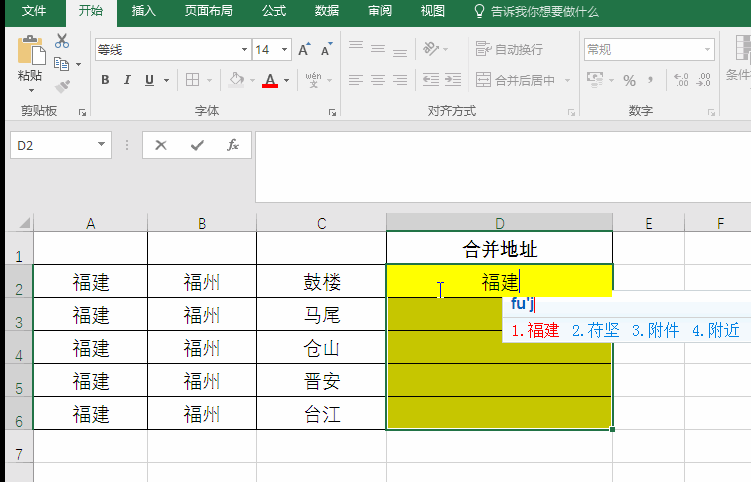Choose IME candidate 2. 苻坚

pos(596,330)
